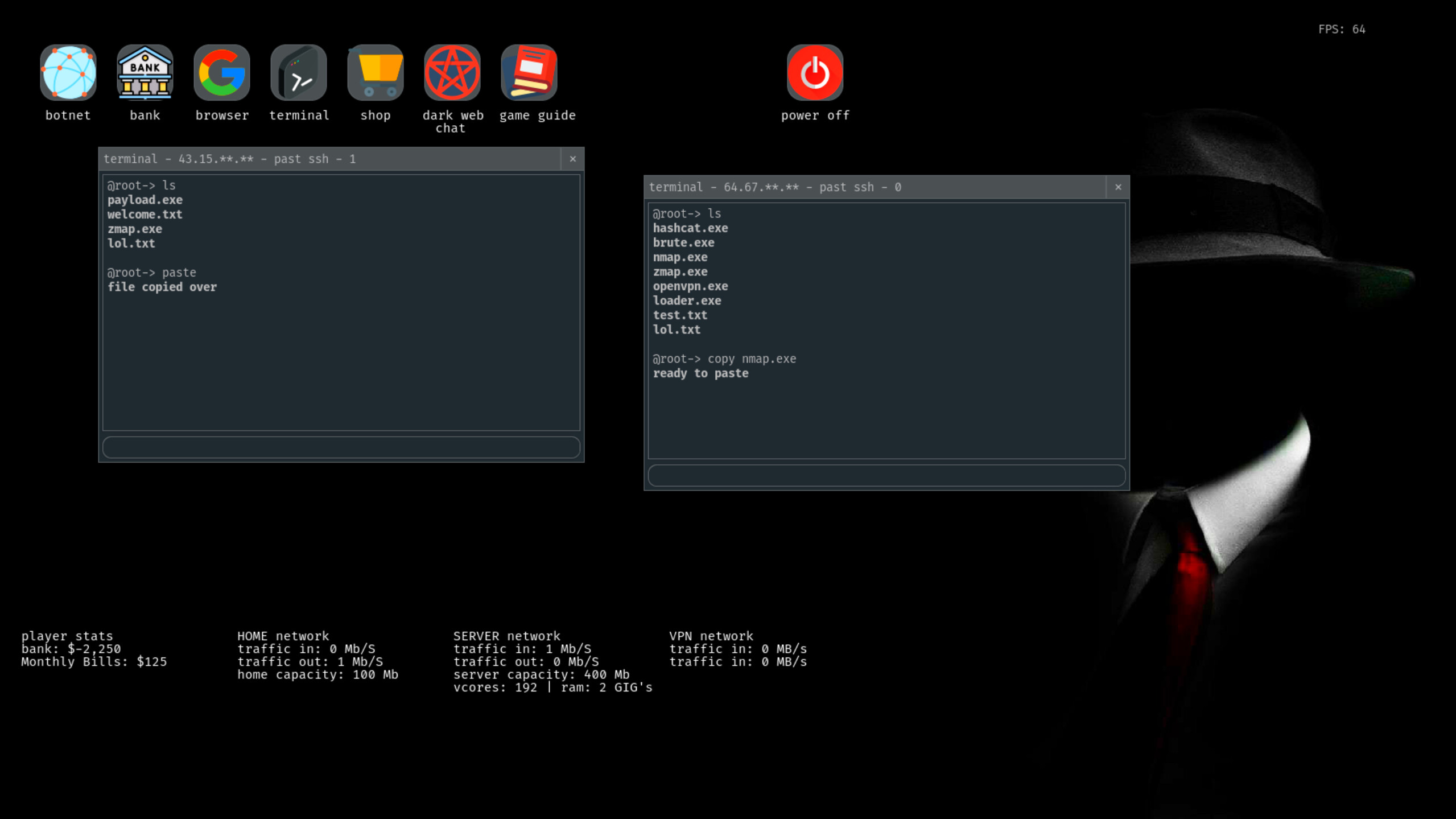Select payload.exe in the terminal output
The image size is (1456, 819).
pos(145,200)
